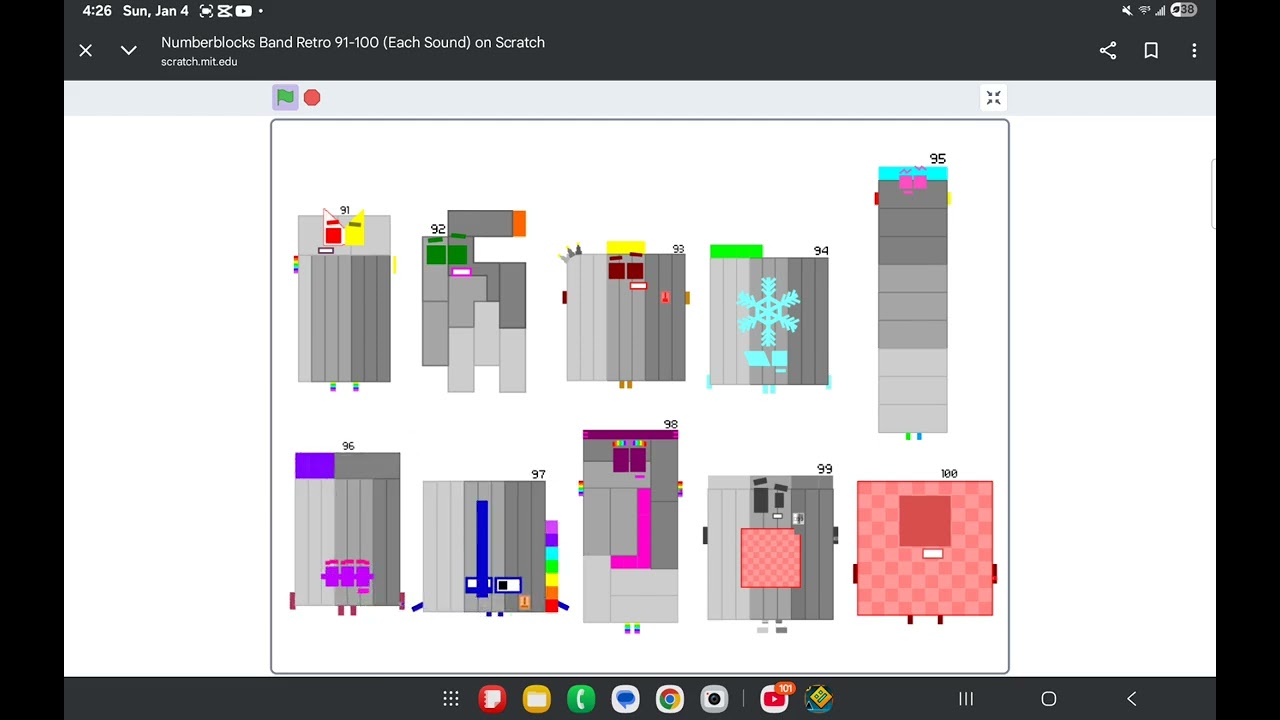Screen dimensions: 1280x720
Task: Click the page title Numberblocks Band Retro 91-100
Action: [x=353, y=42]
